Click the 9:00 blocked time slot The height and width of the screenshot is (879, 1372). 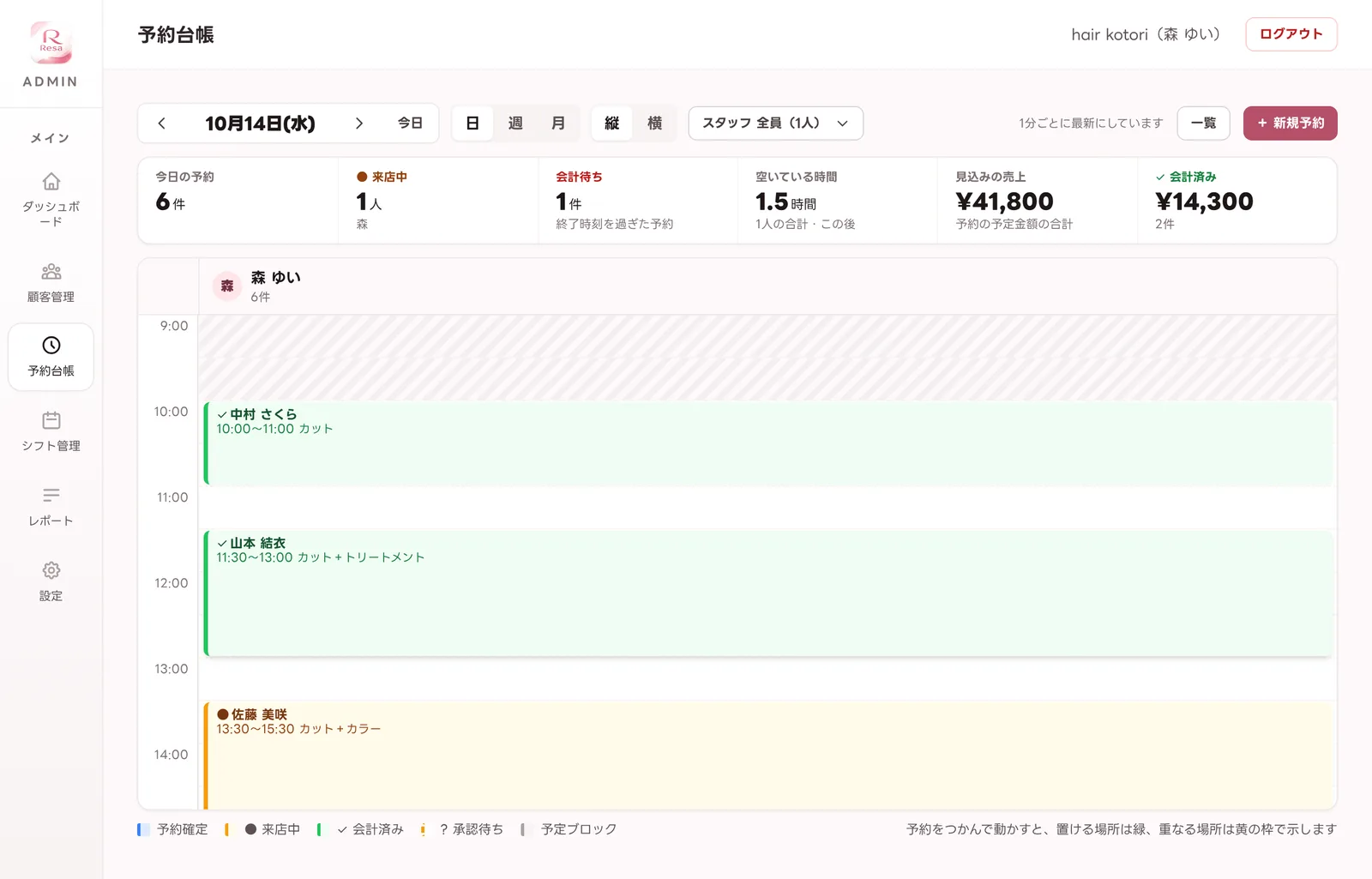tap(767, 358)
